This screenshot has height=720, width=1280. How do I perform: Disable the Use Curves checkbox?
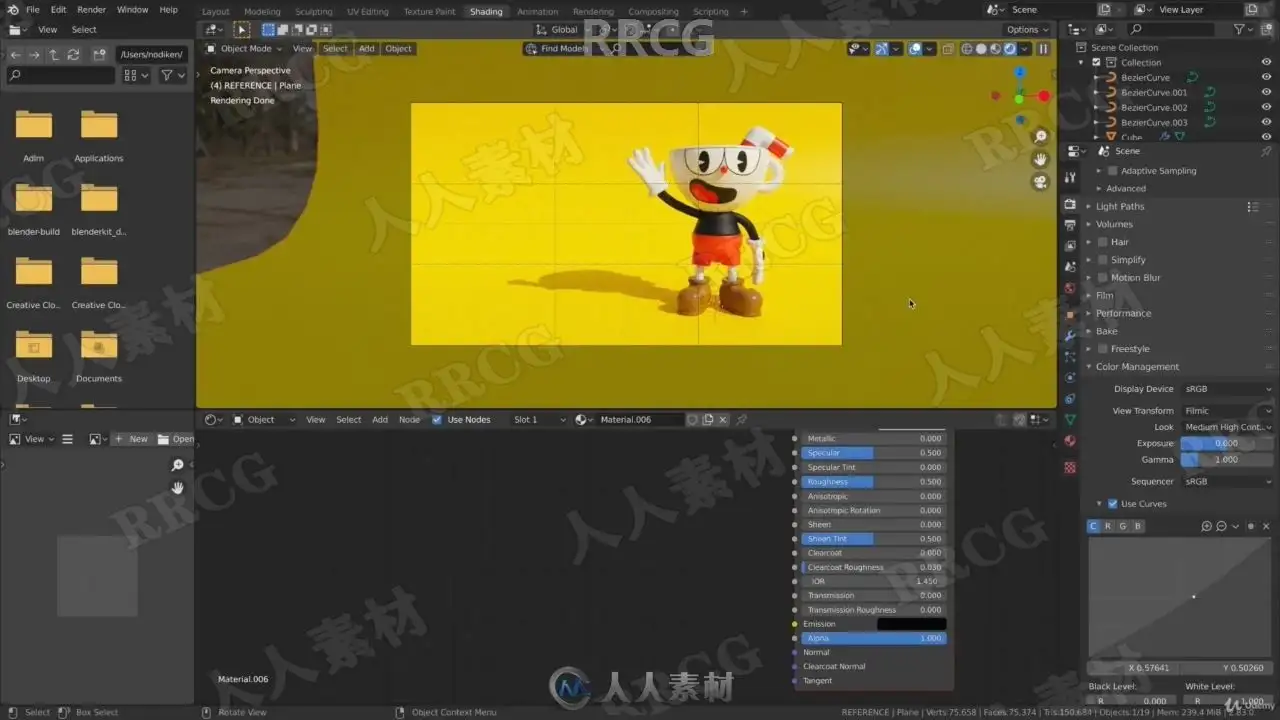tap(1113, 504)
